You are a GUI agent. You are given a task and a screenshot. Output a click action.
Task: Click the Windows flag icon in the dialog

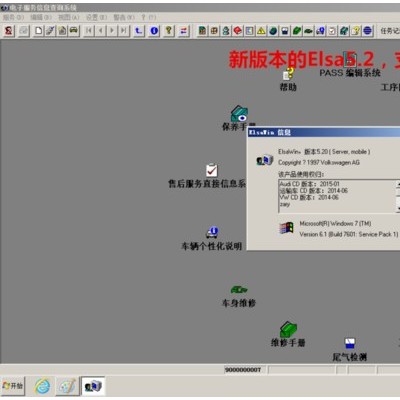point(286,228)
